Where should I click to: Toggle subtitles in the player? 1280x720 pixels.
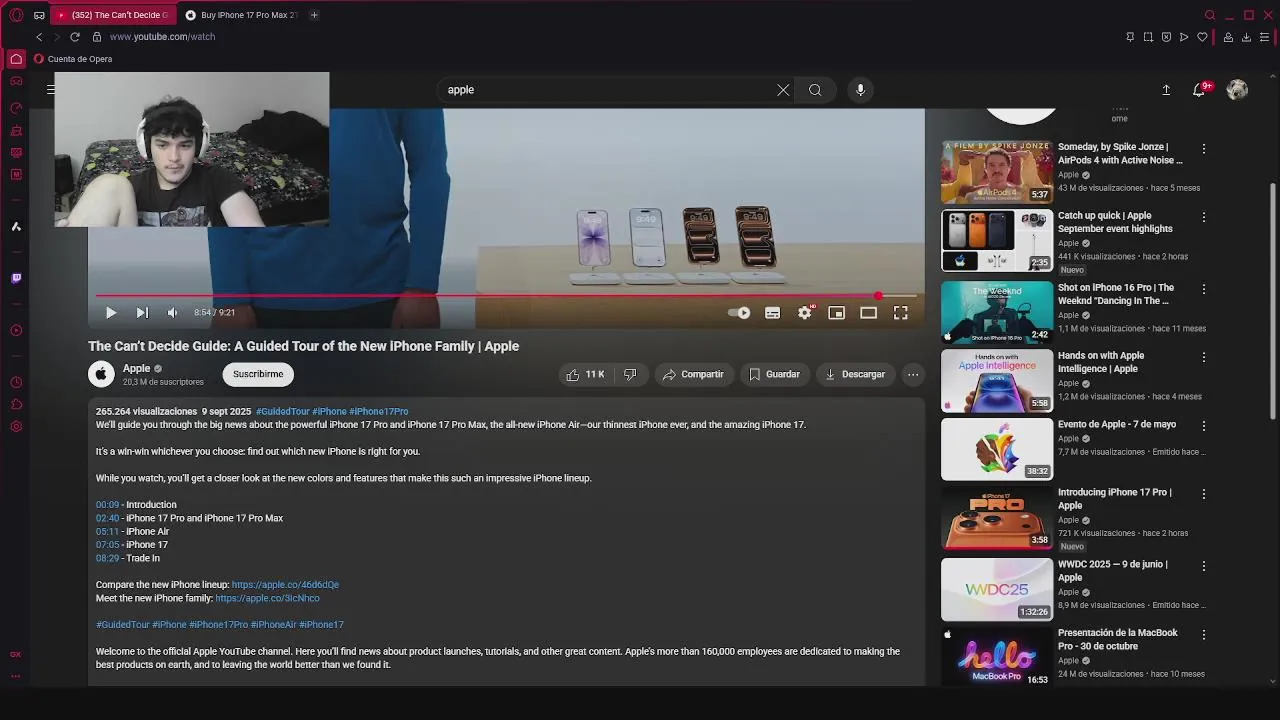(x=772, y=313)
